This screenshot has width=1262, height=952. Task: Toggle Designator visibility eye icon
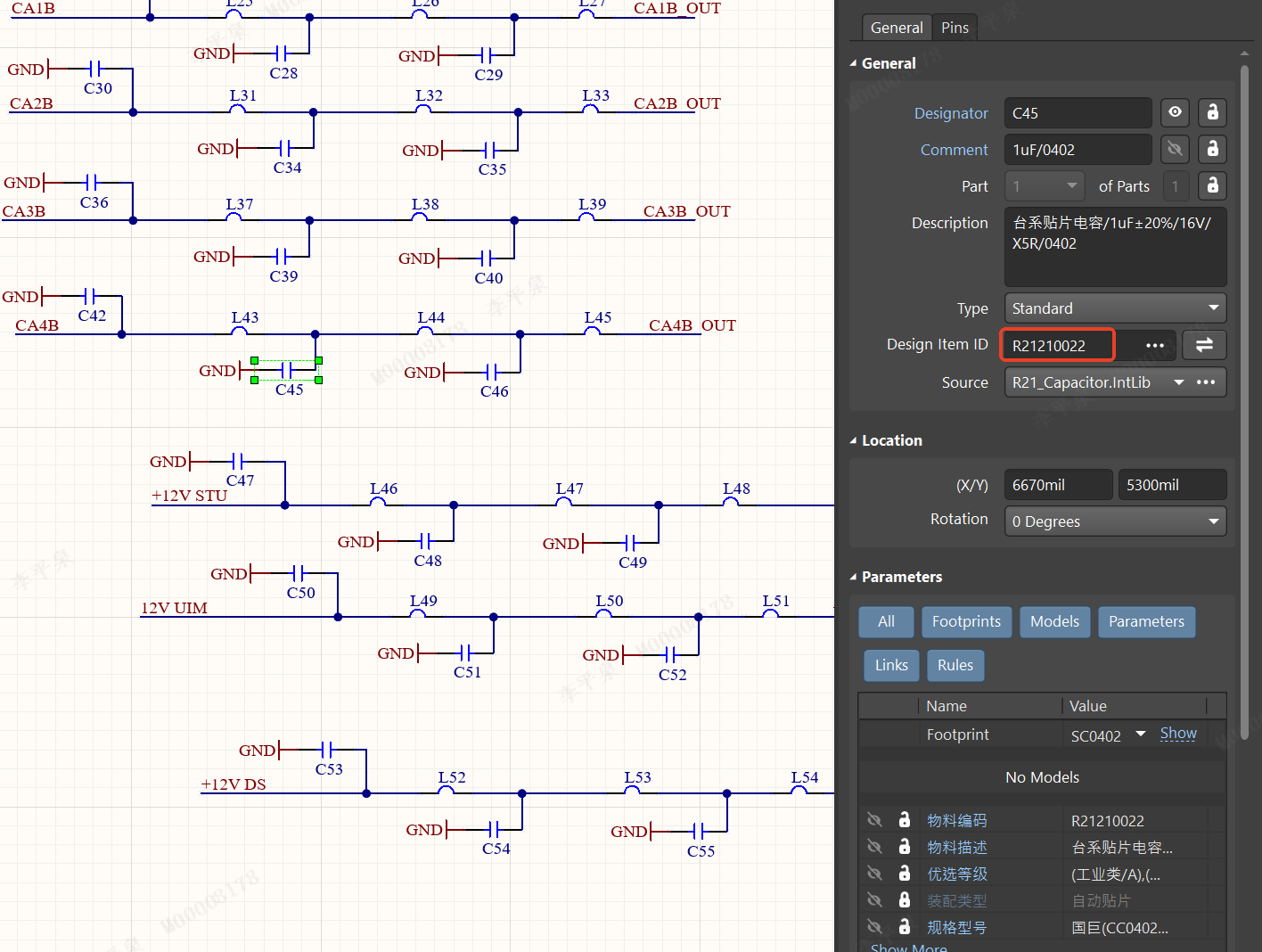1175,112
